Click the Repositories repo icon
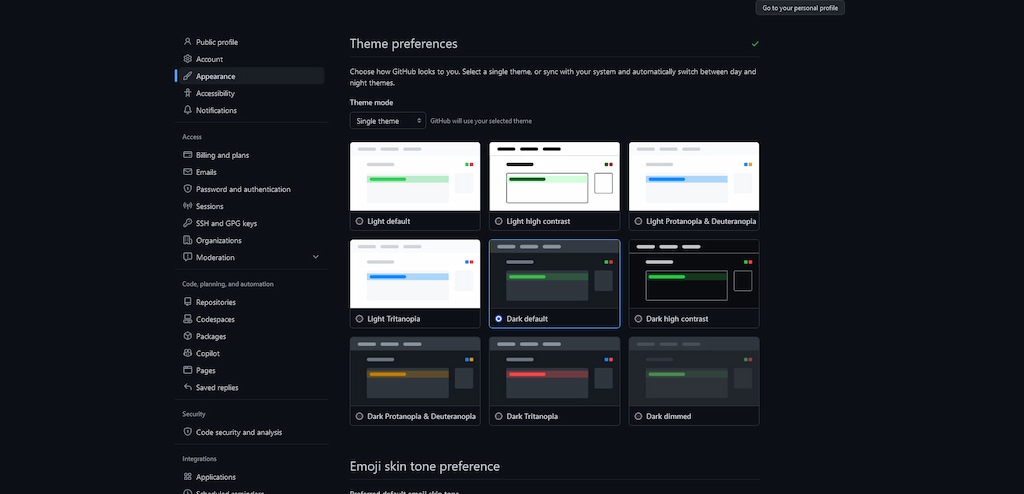 (187, 302)
